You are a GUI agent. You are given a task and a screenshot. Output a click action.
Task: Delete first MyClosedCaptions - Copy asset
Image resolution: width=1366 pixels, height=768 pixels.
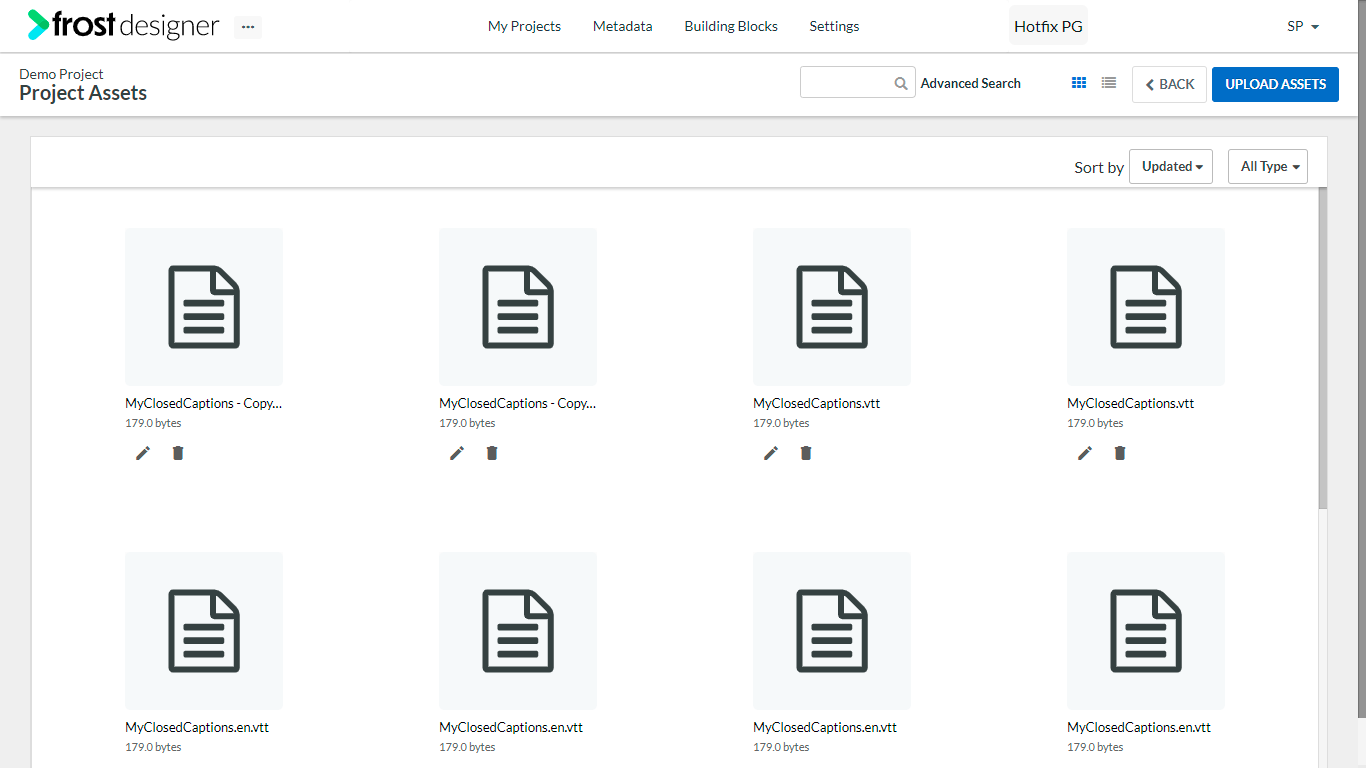click(178, 453)
